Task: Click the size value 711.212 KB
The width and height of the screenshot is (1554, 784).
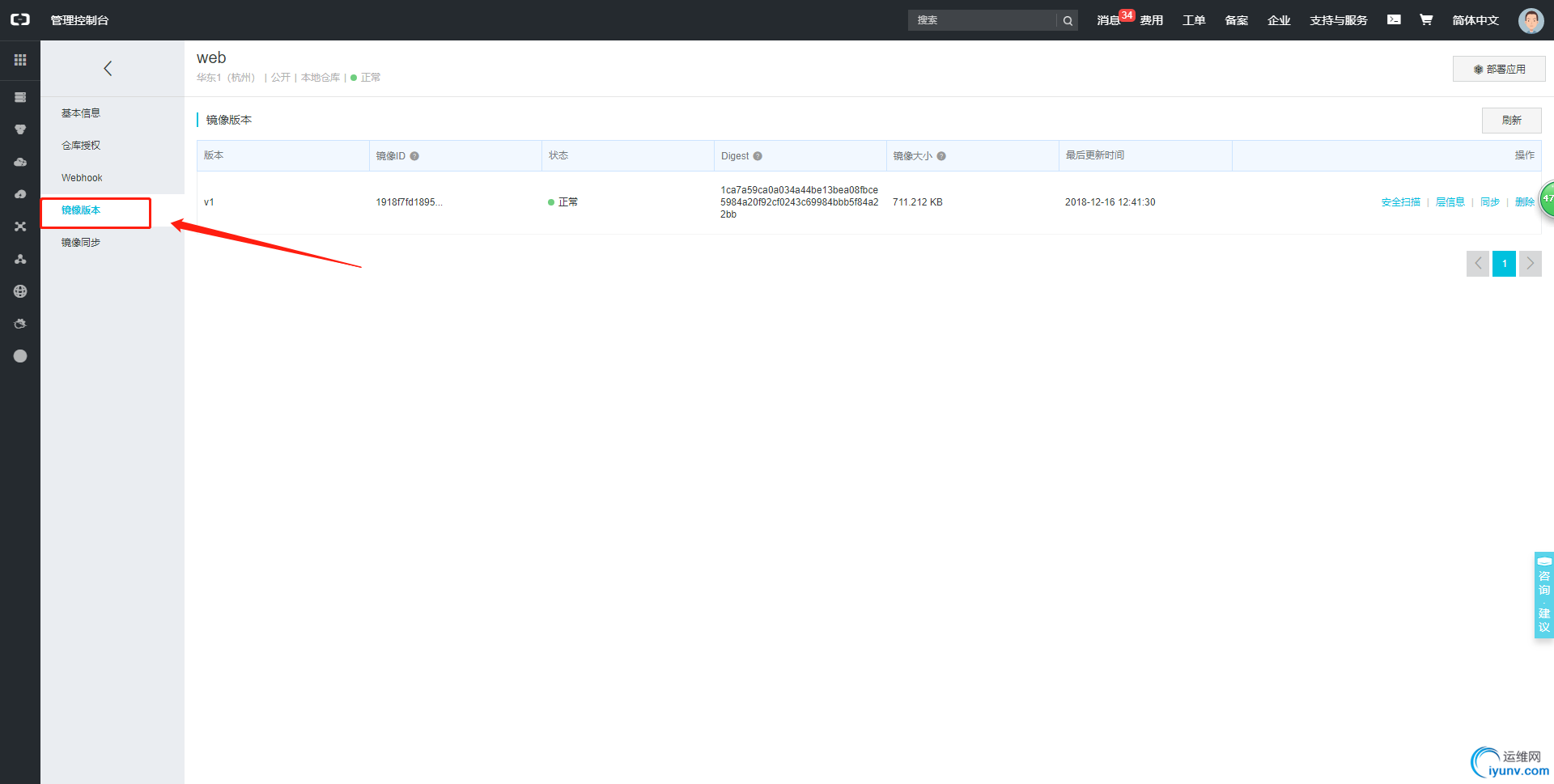Action: [x=917, y=202]
